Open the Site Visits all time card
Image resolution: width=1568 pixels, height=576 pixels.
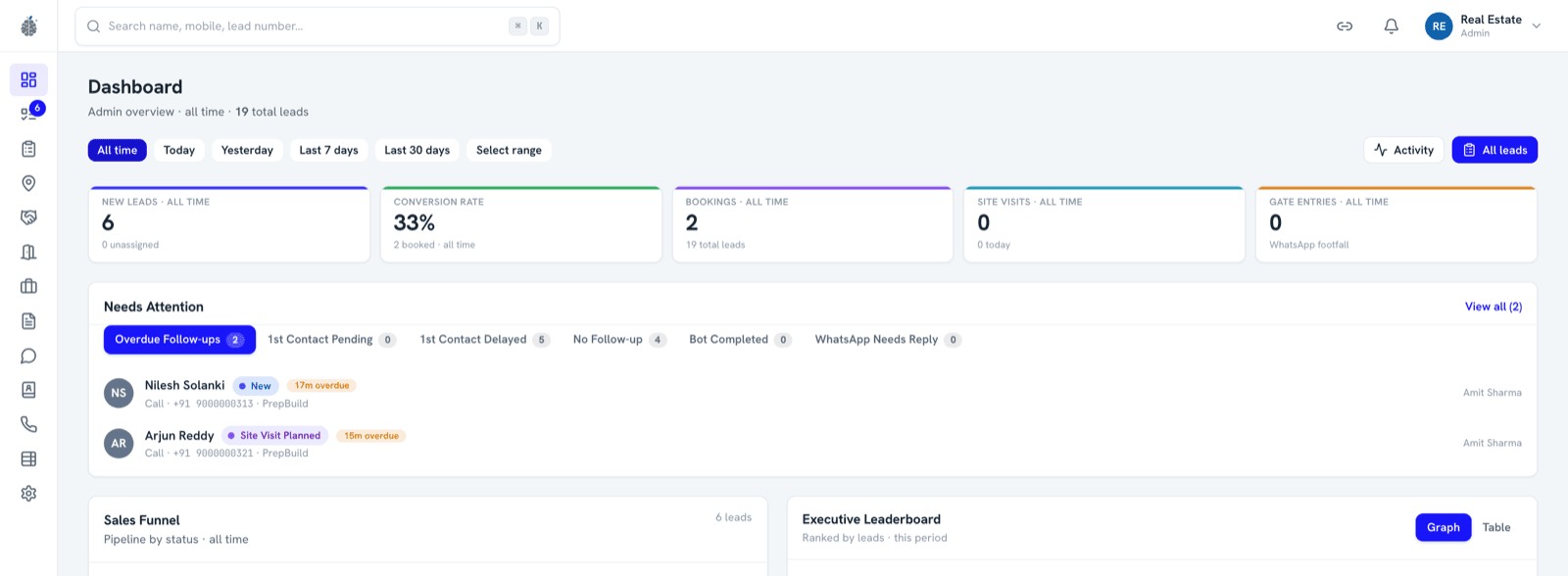coord(1104,224)
